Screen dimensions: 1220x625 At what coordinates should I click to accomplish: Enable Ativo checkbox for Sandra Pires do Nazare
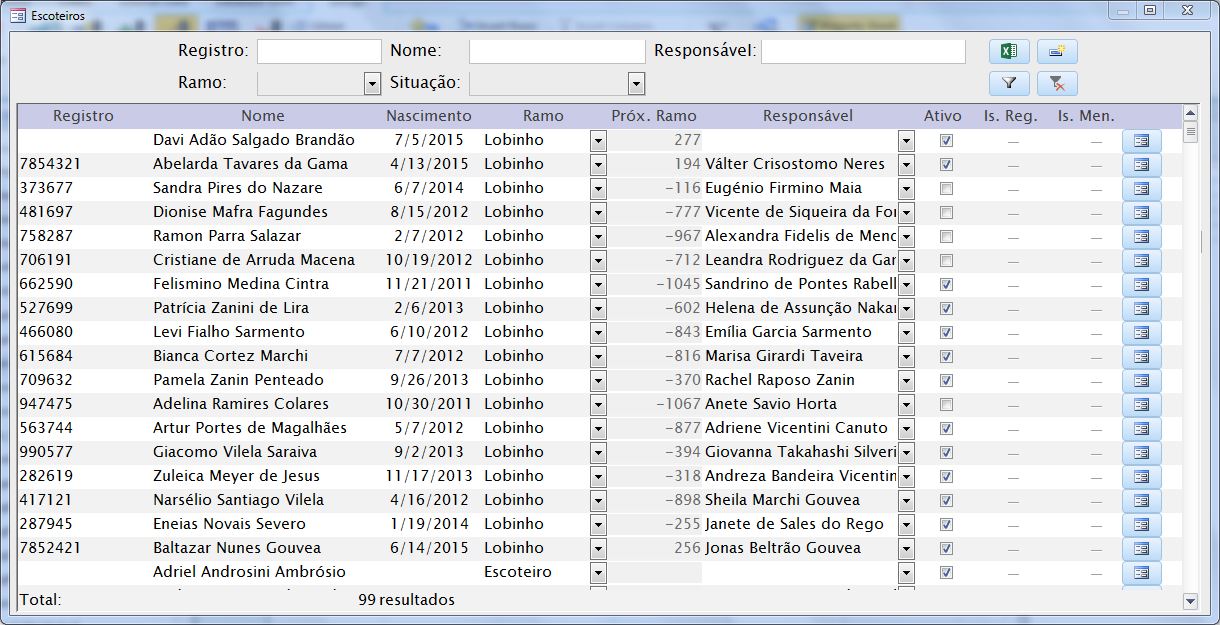(x=946, y=189)
